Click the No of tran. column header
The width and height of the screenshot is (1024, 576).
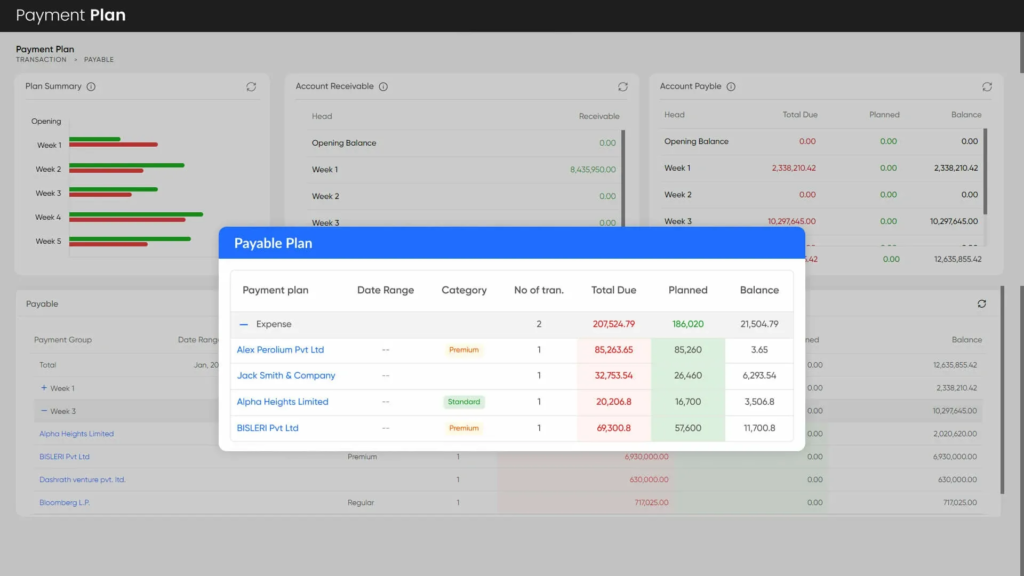pyautogui.click(x=539, y=290)
